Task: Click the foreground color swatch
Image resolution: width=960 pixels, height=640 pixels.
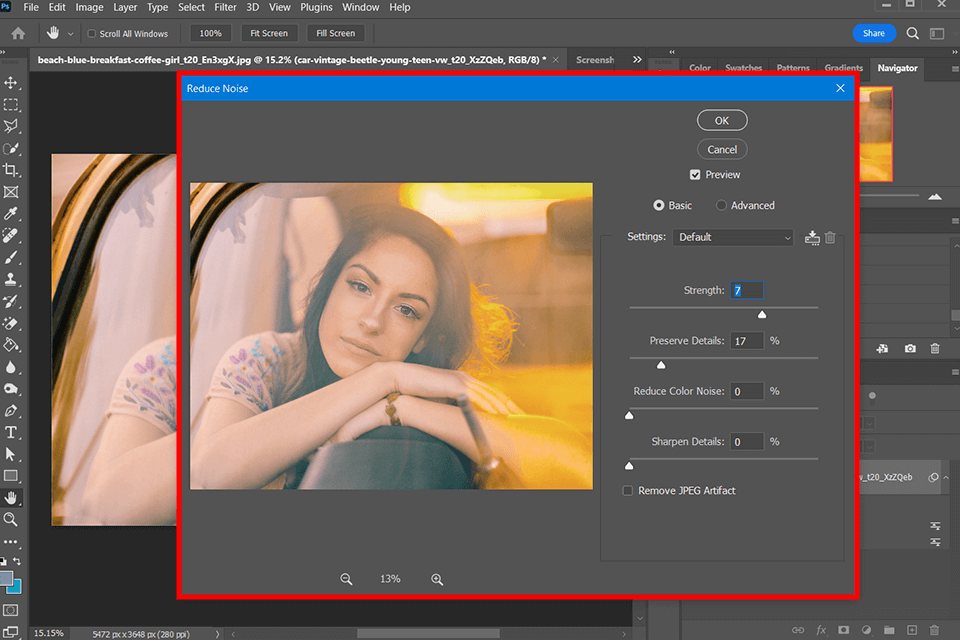Action: [x=7, y=579]
